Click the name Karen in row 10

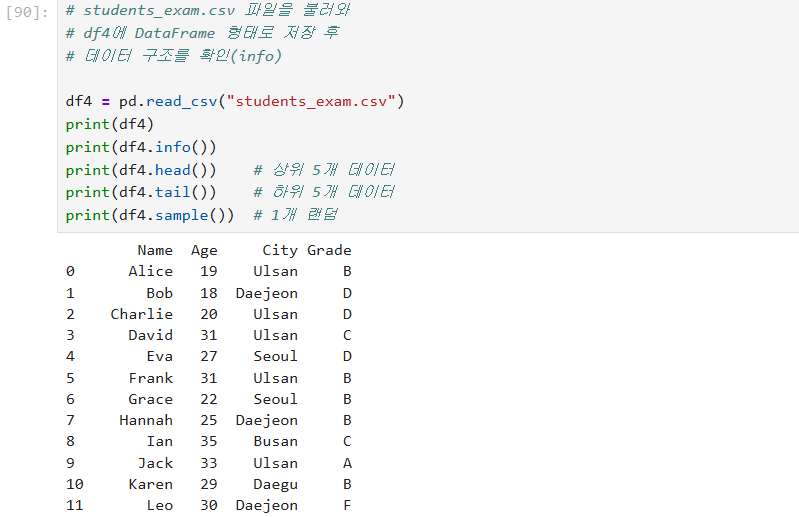[150, 484]
